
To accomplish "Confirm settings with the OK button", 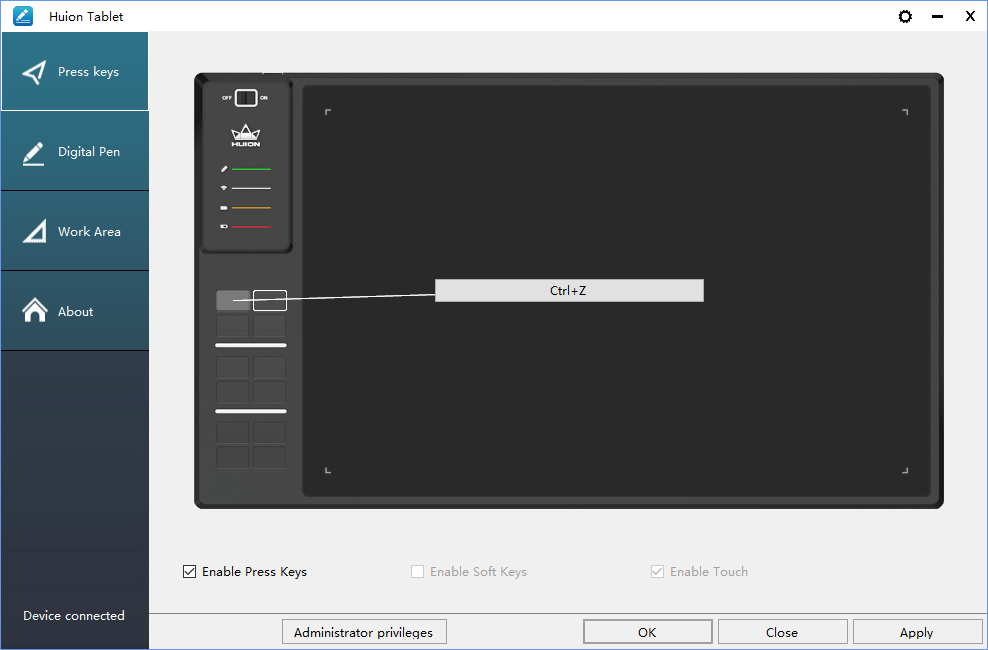I will 647,632.
